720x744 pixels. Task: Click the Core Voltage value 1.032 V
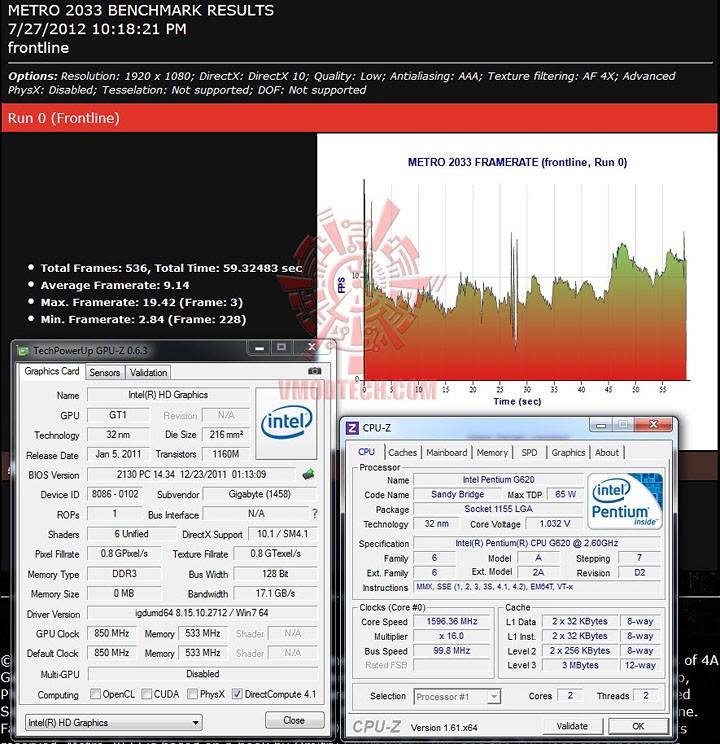coord(555,523)
